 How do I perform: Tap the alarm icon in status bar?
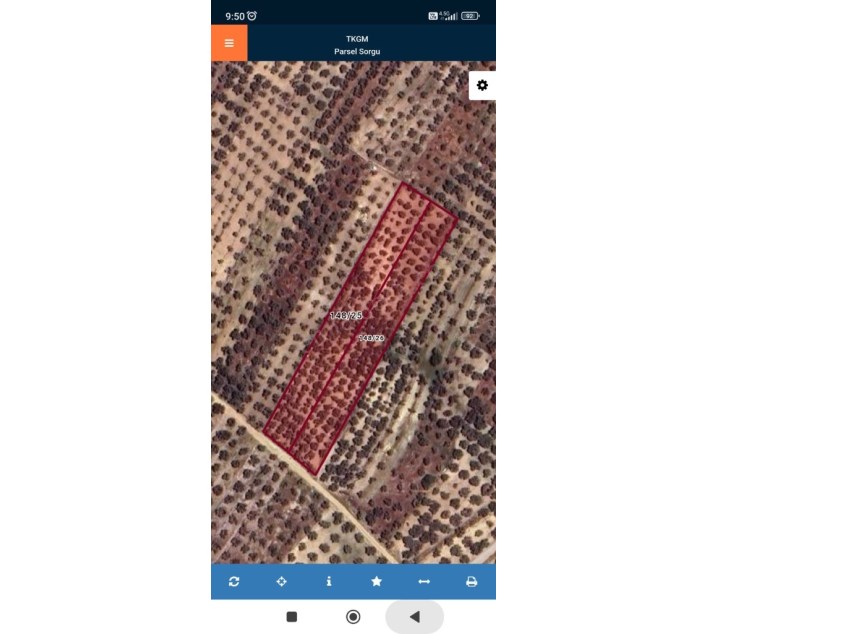252,16
